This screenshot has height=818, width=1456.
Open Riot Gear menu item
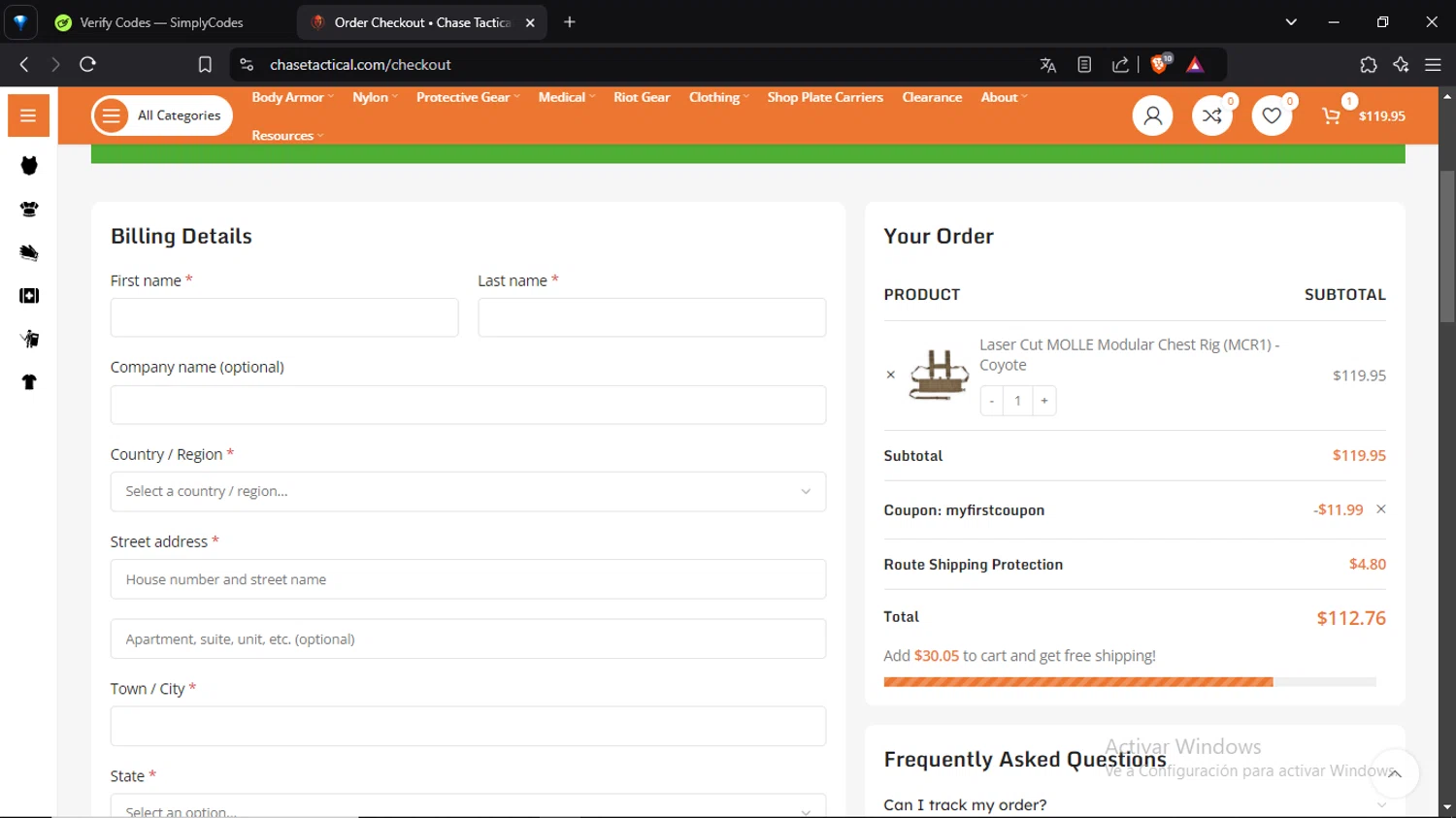tap(642, 97)
